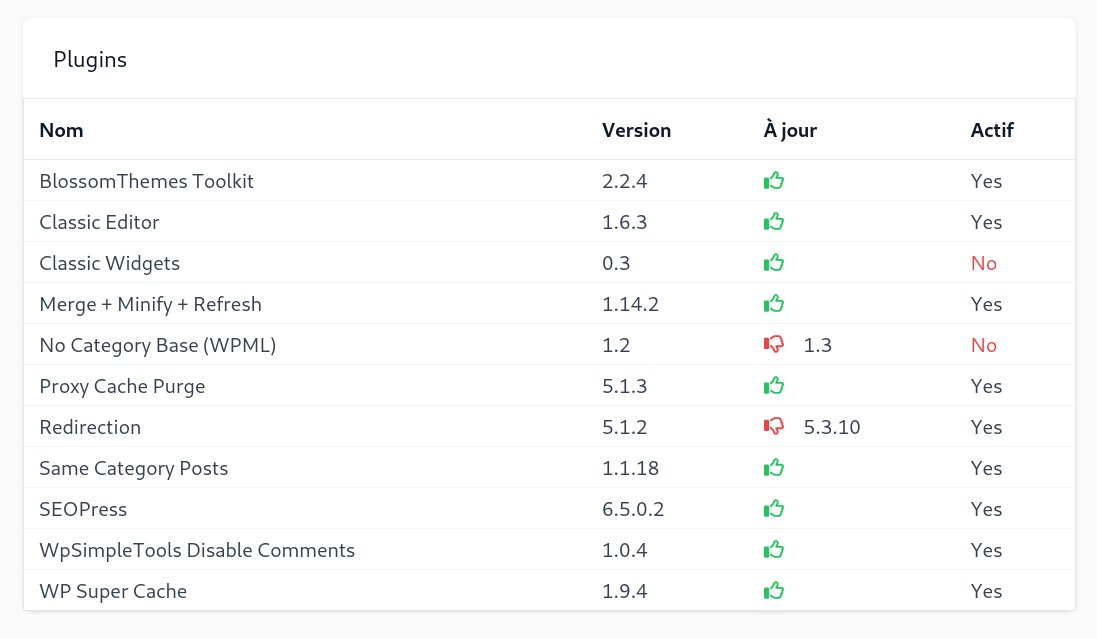Screen dimensions: 1097x638
Task: Click Yes status for Redirection
Action: 986,427
